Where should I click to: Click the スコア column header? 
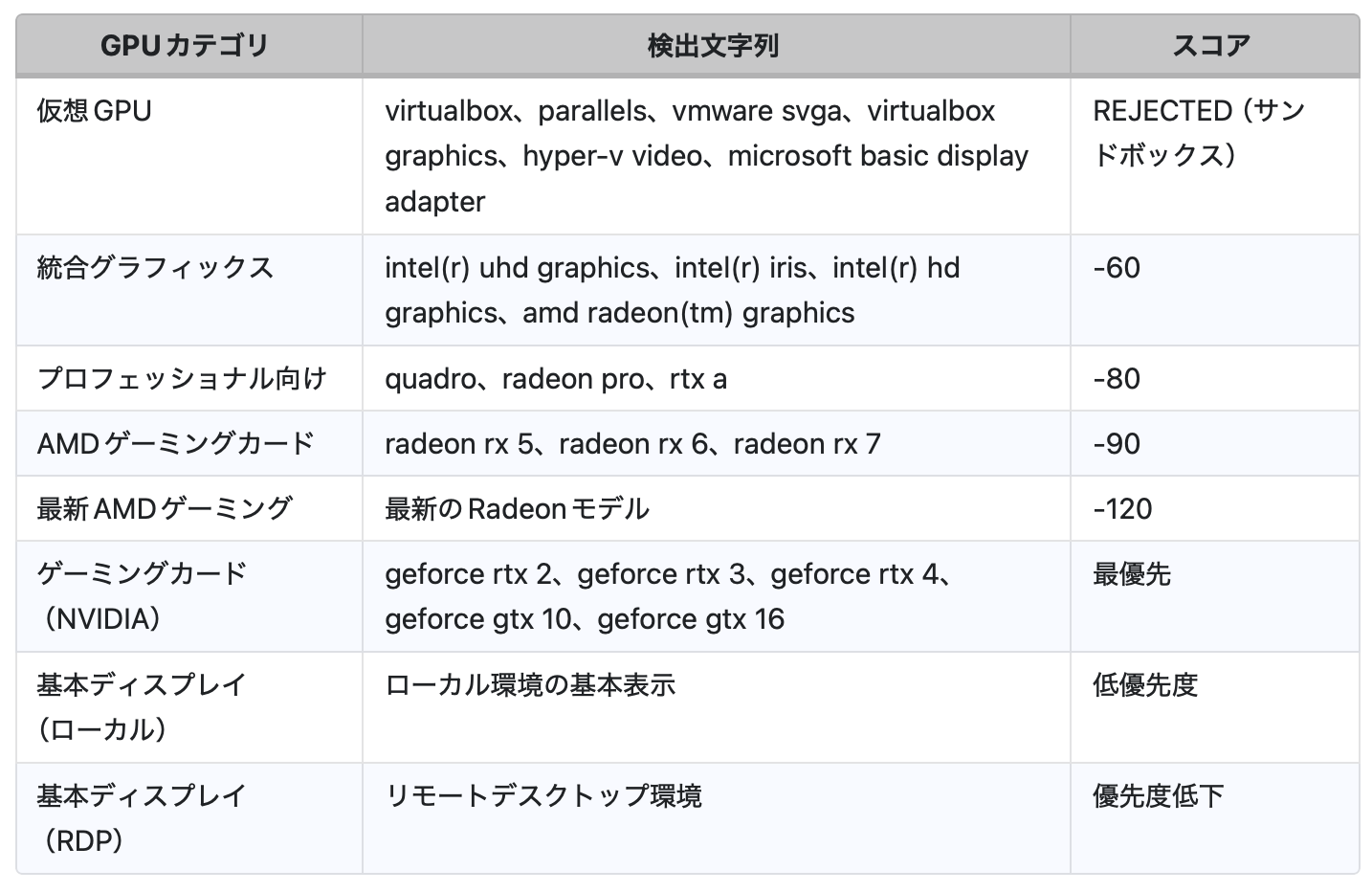(x=1211, y=46)
